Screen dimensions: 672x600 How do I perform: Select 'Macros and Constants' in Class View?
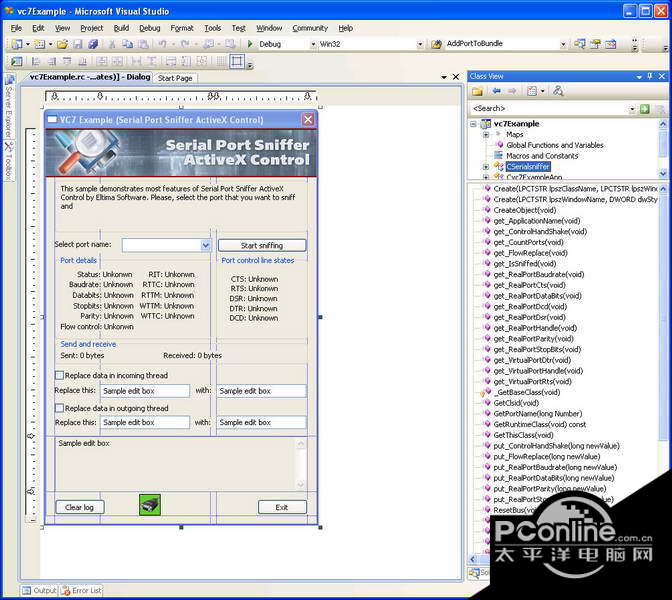(x=542, y=156)
